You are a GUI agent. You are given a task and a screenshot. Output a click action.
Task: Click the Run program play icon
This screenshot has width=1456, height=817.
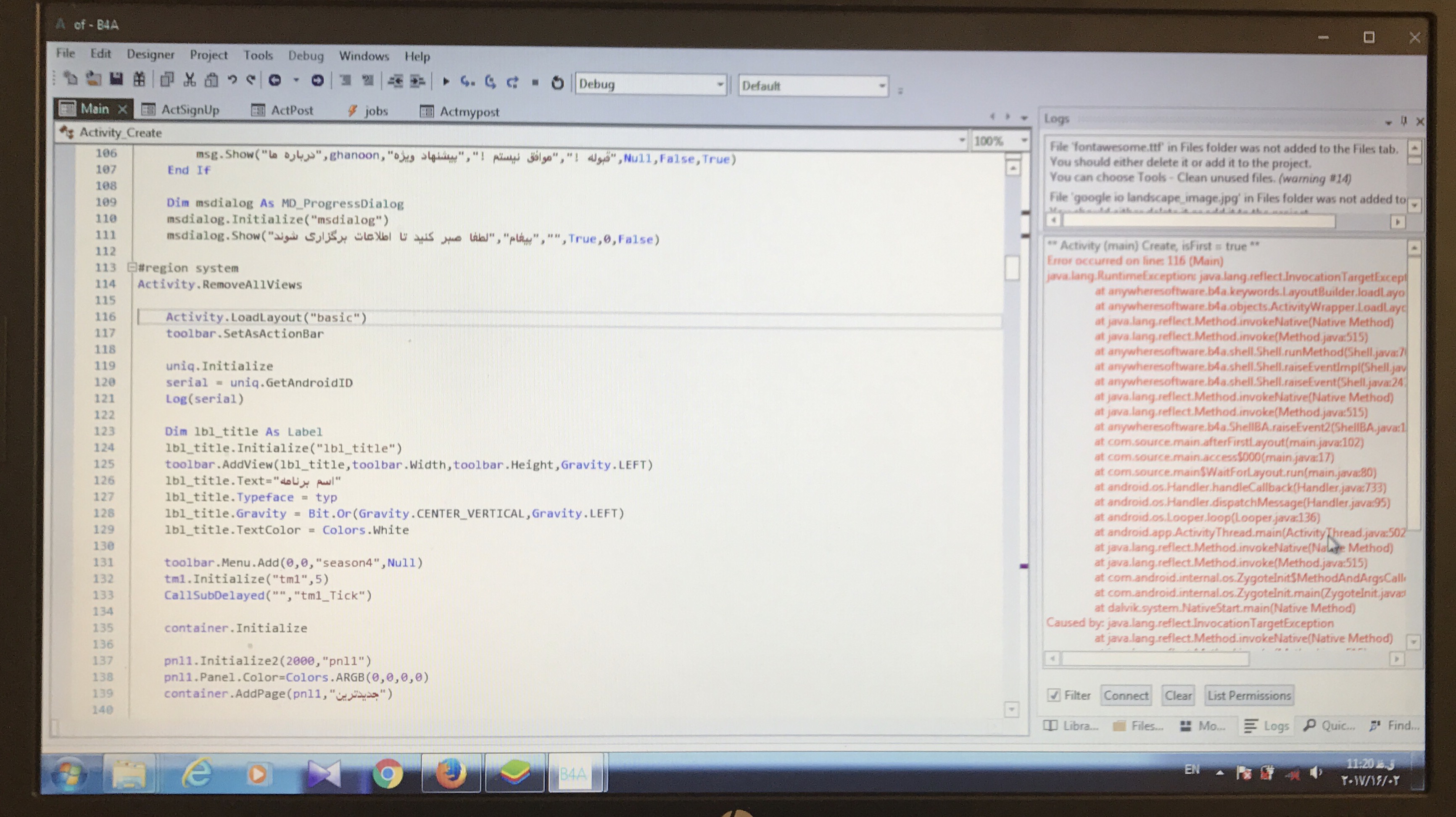coord(446,82)
